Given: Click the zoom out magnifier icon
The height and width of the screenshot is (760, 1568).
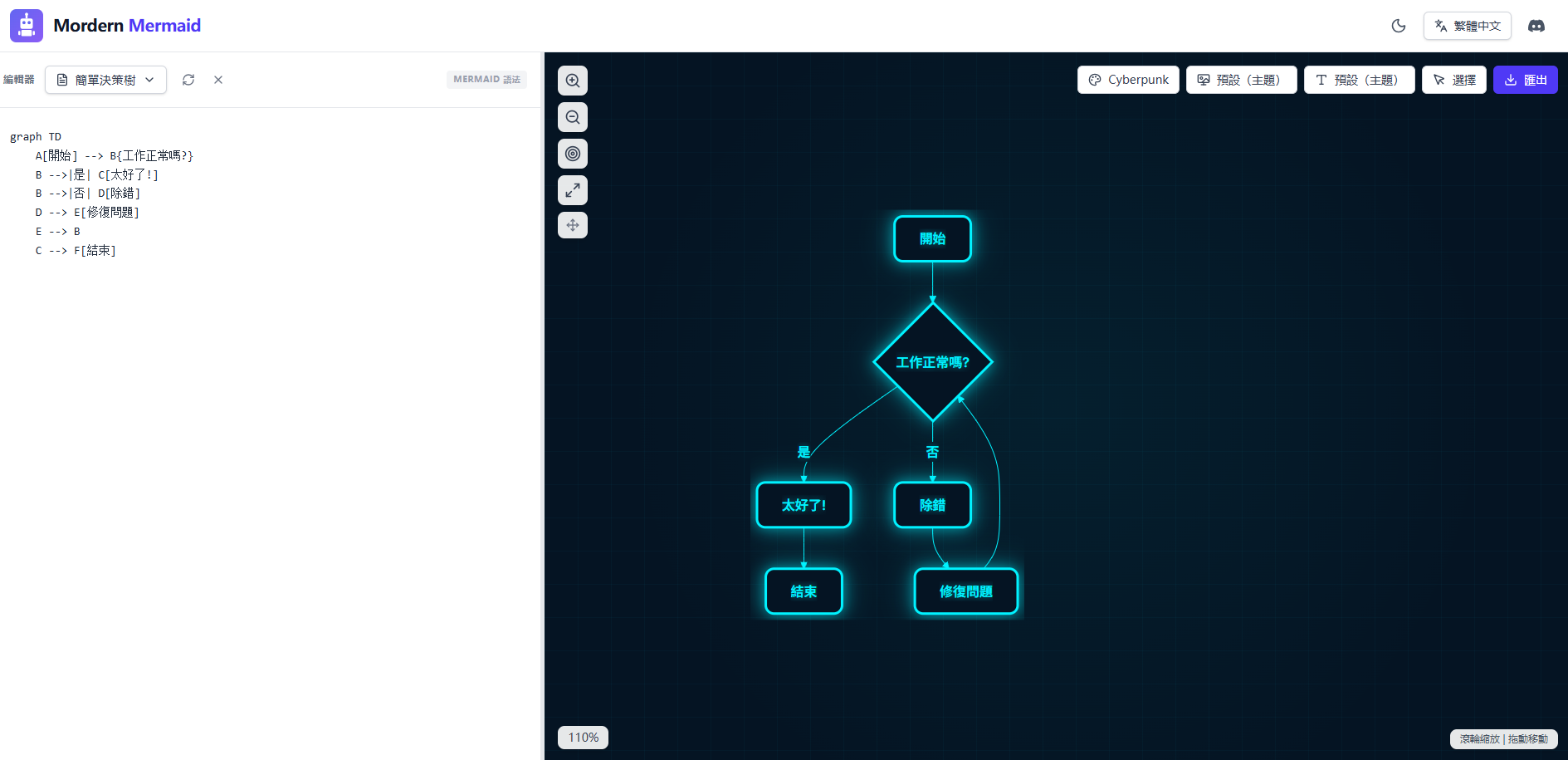Looking at the screenshot, I should pos(573,117).
